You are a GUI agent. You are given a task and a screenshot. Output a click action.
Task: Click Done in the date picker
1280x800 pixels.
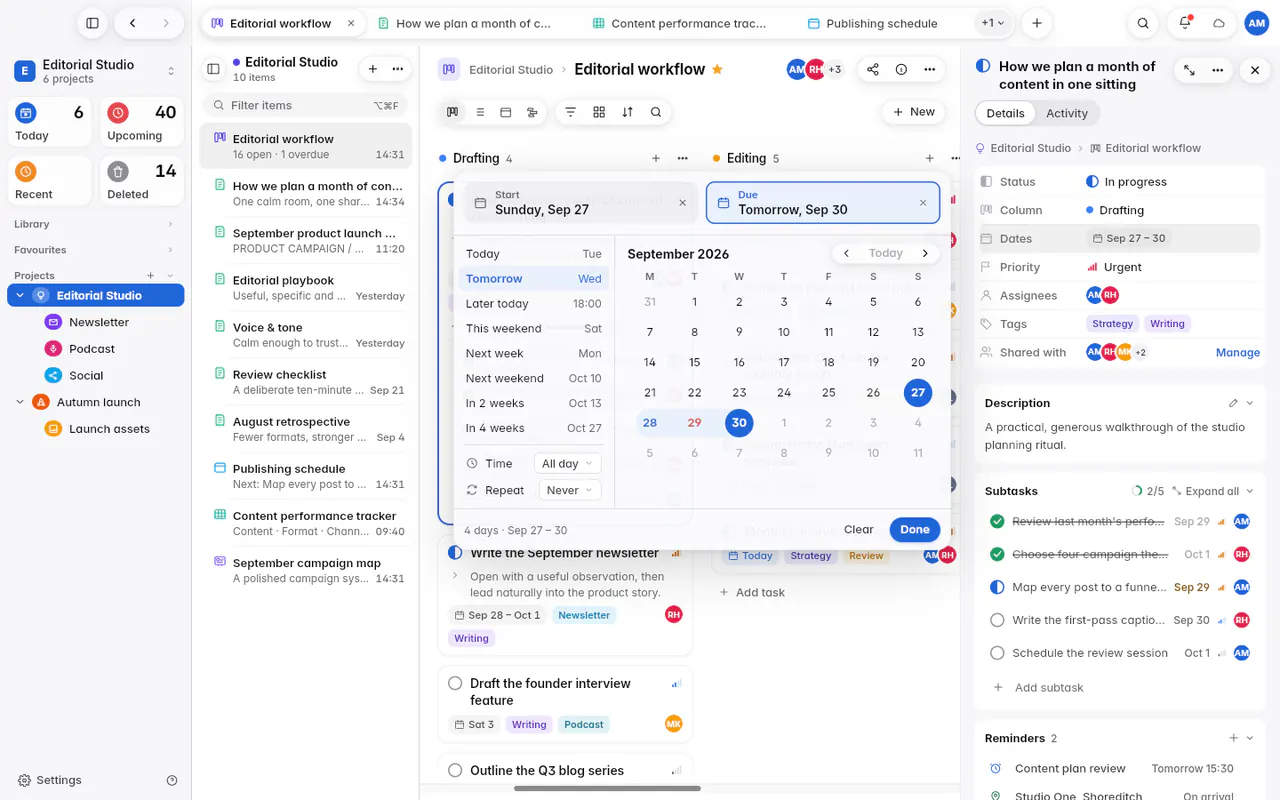(x=914, y=530)
